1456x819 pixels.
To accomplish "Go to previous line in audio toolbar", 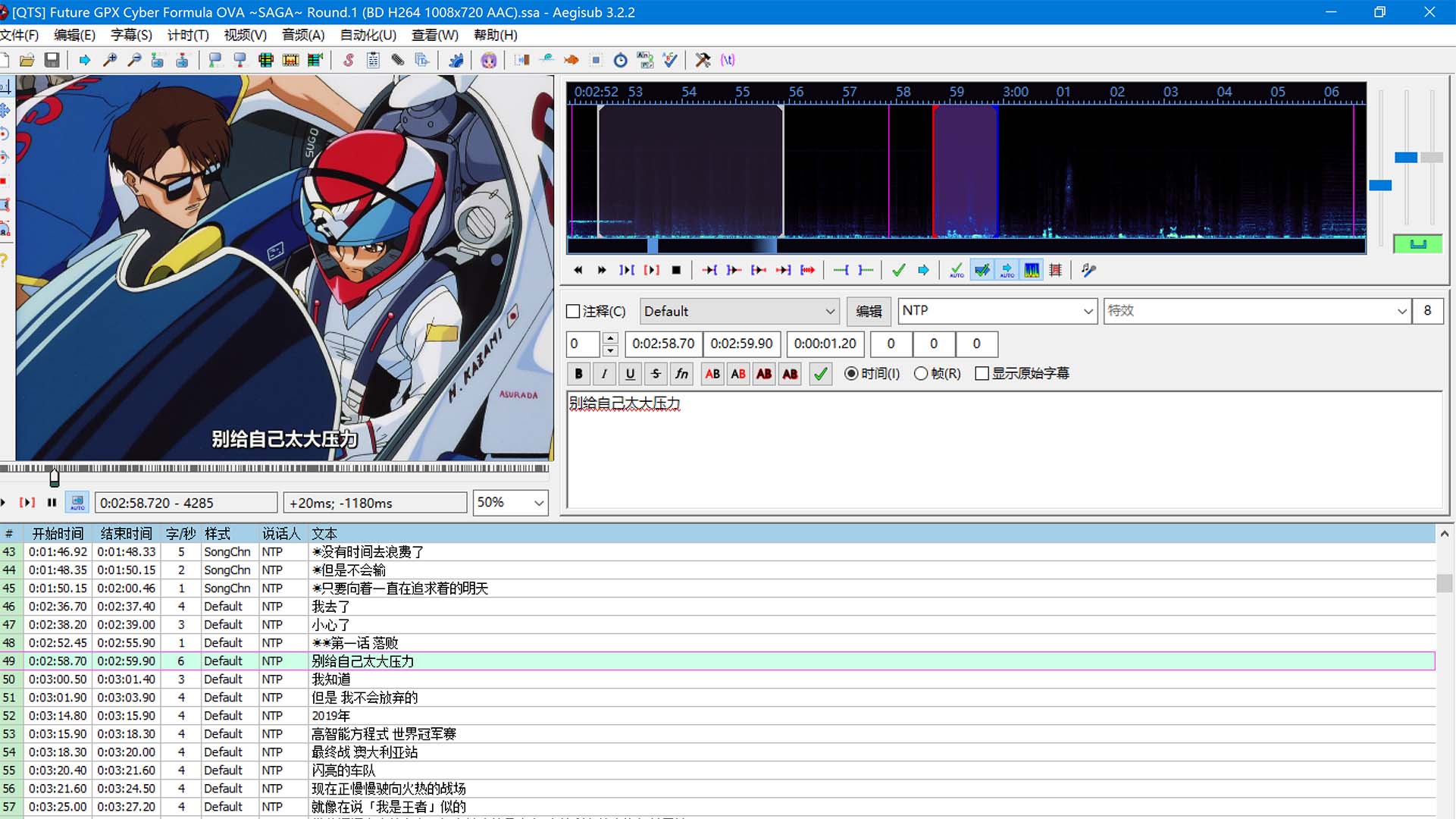I will click(578, 270).
